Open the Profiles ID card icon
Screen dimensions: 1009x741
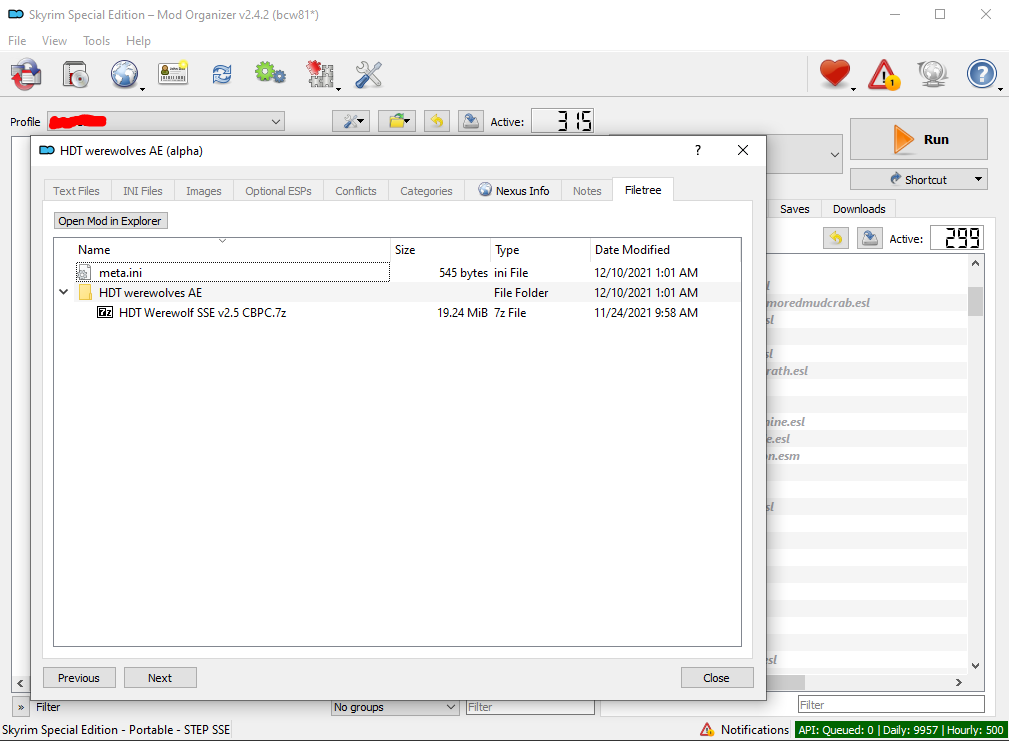(x=173, y=73)
